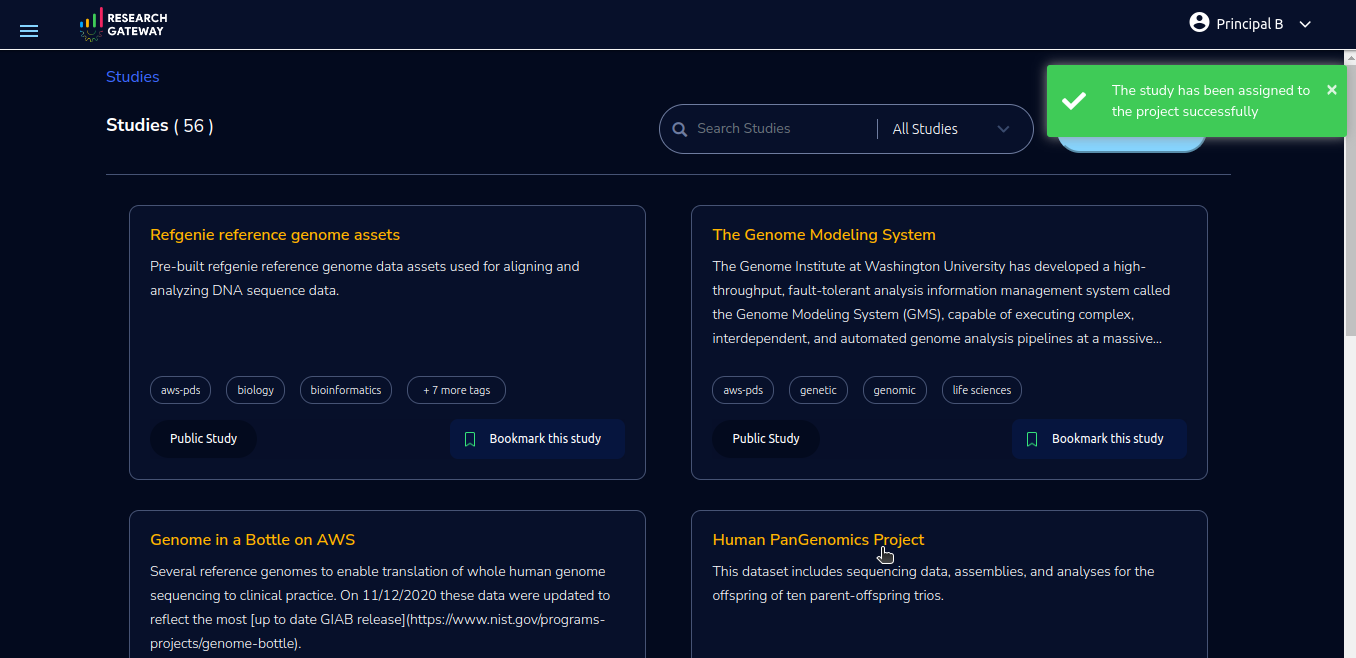Screen dimensions: 1356x658
Task: Click the biology tag on the Refgenie card
Action: click(x=256, y=390)
